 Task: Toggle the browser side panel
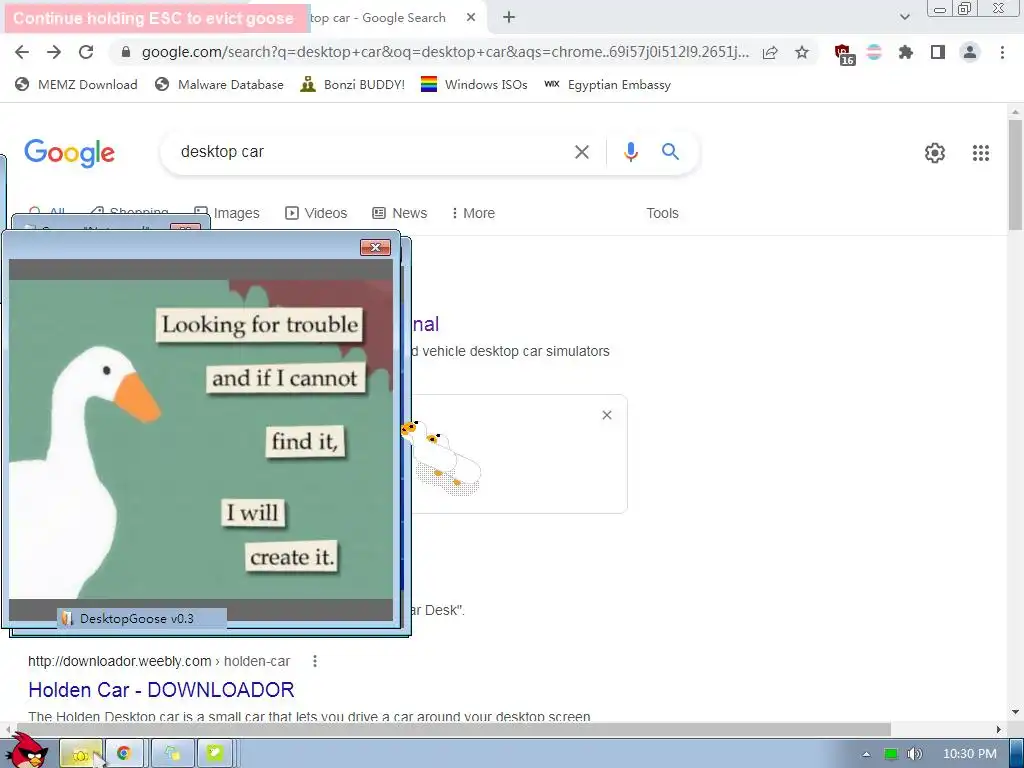click(938, 52)
